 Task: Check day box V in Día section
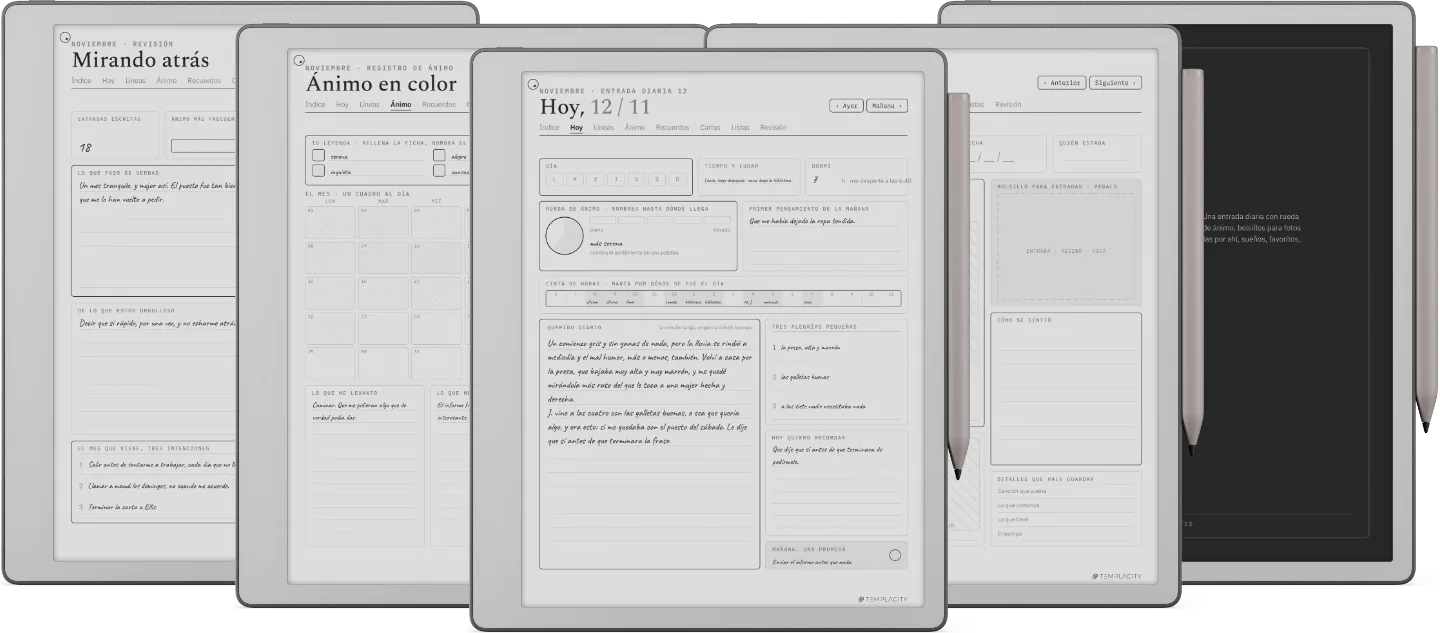(636, 180)
